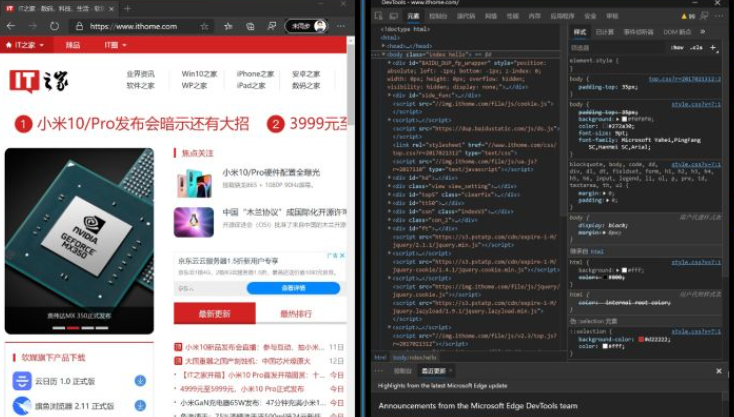The width and height of the screenshot is (734, 417).
Task: Download 云日历 1.0 with its arrow icon
Action: coord(140,381)
